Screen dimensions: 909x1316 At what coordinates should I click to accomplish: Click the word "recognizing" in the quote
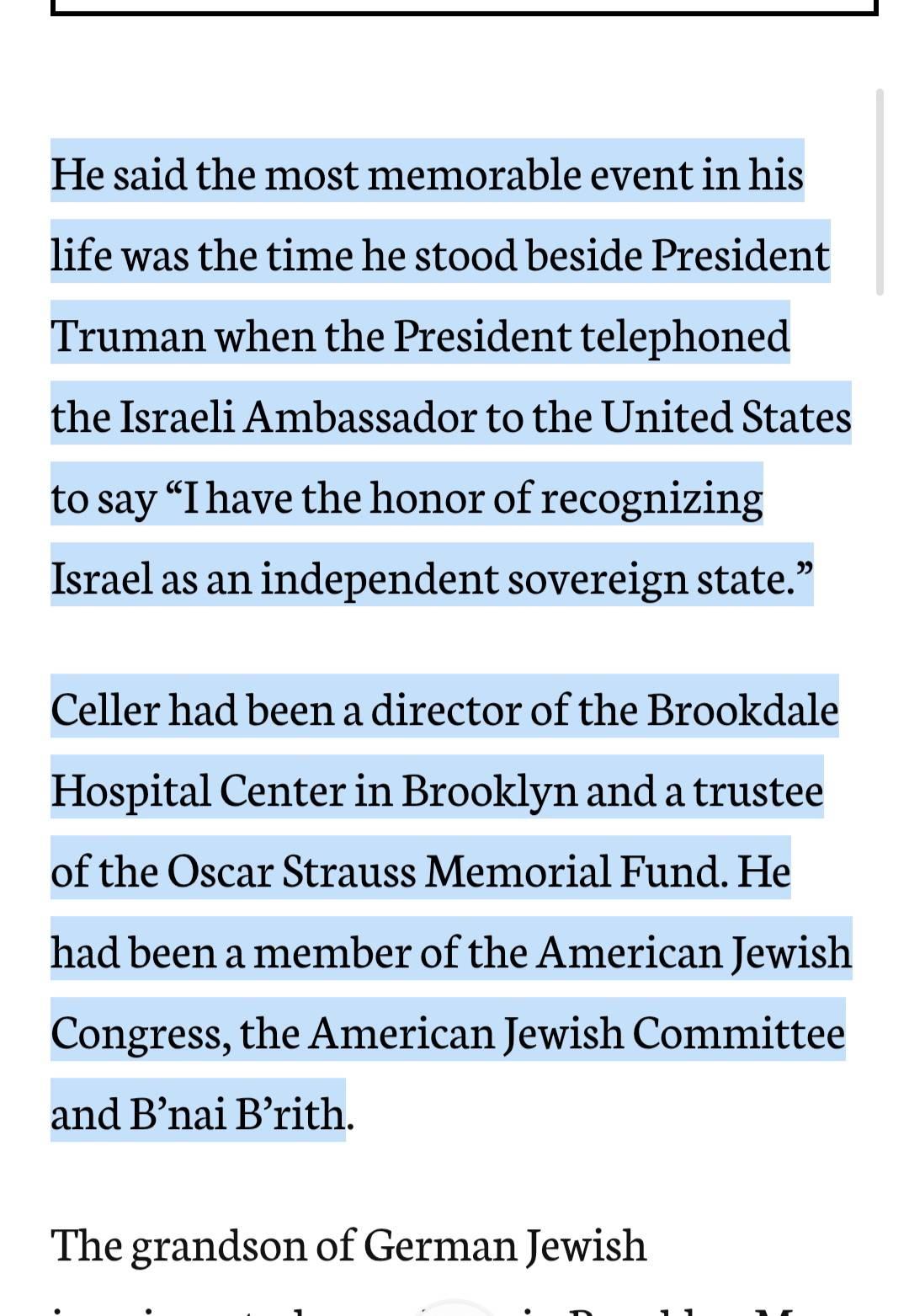pos(651,498)
